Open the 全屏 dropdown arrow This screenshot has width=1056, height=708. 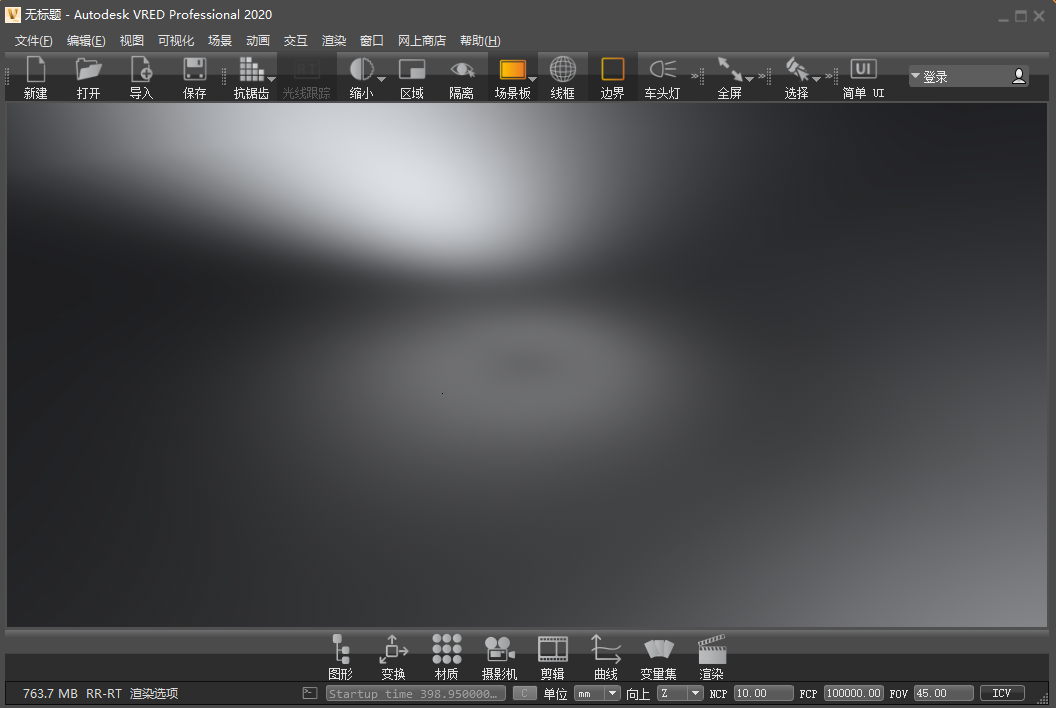pyautogui.click(x=750, y=79)
